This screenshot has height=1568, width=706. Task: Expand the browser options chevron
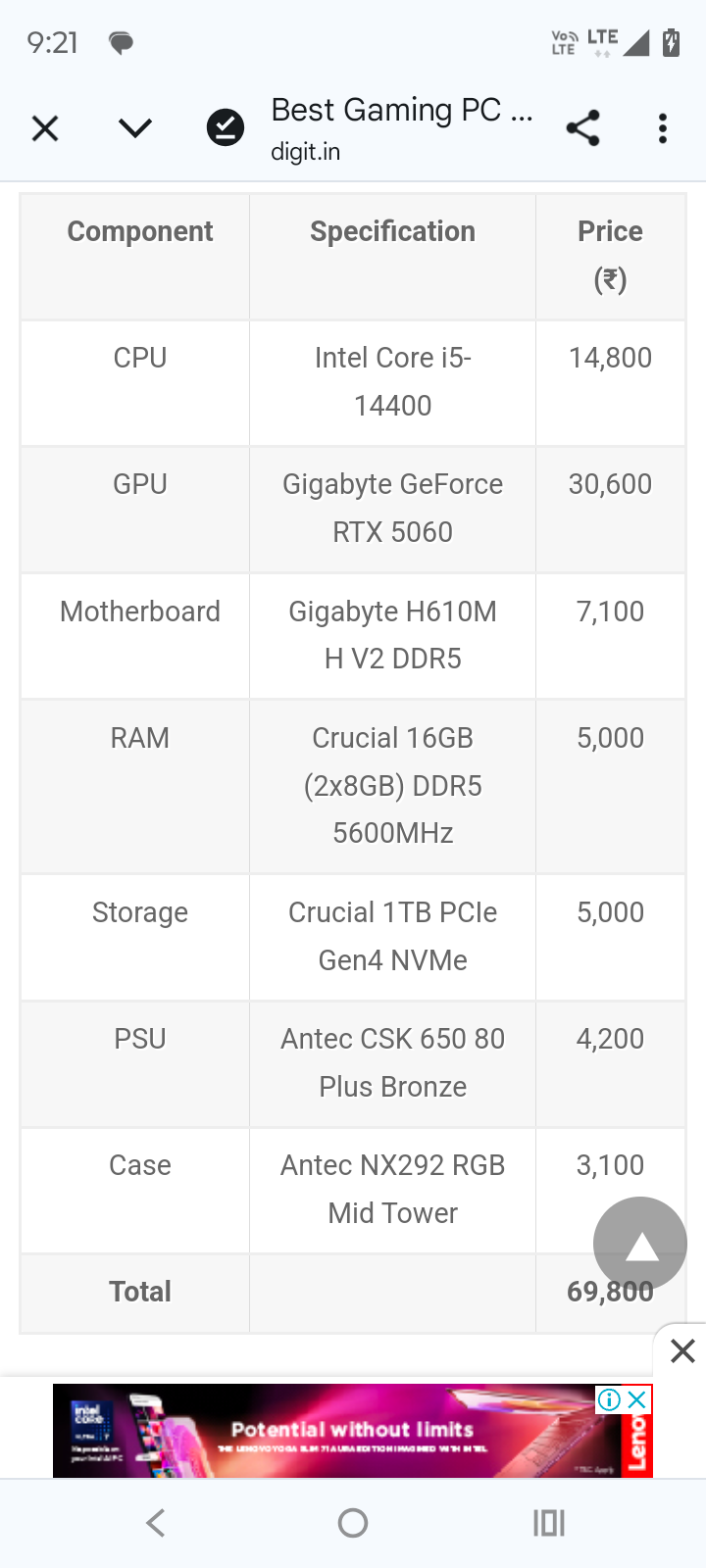tap(134, 128)
